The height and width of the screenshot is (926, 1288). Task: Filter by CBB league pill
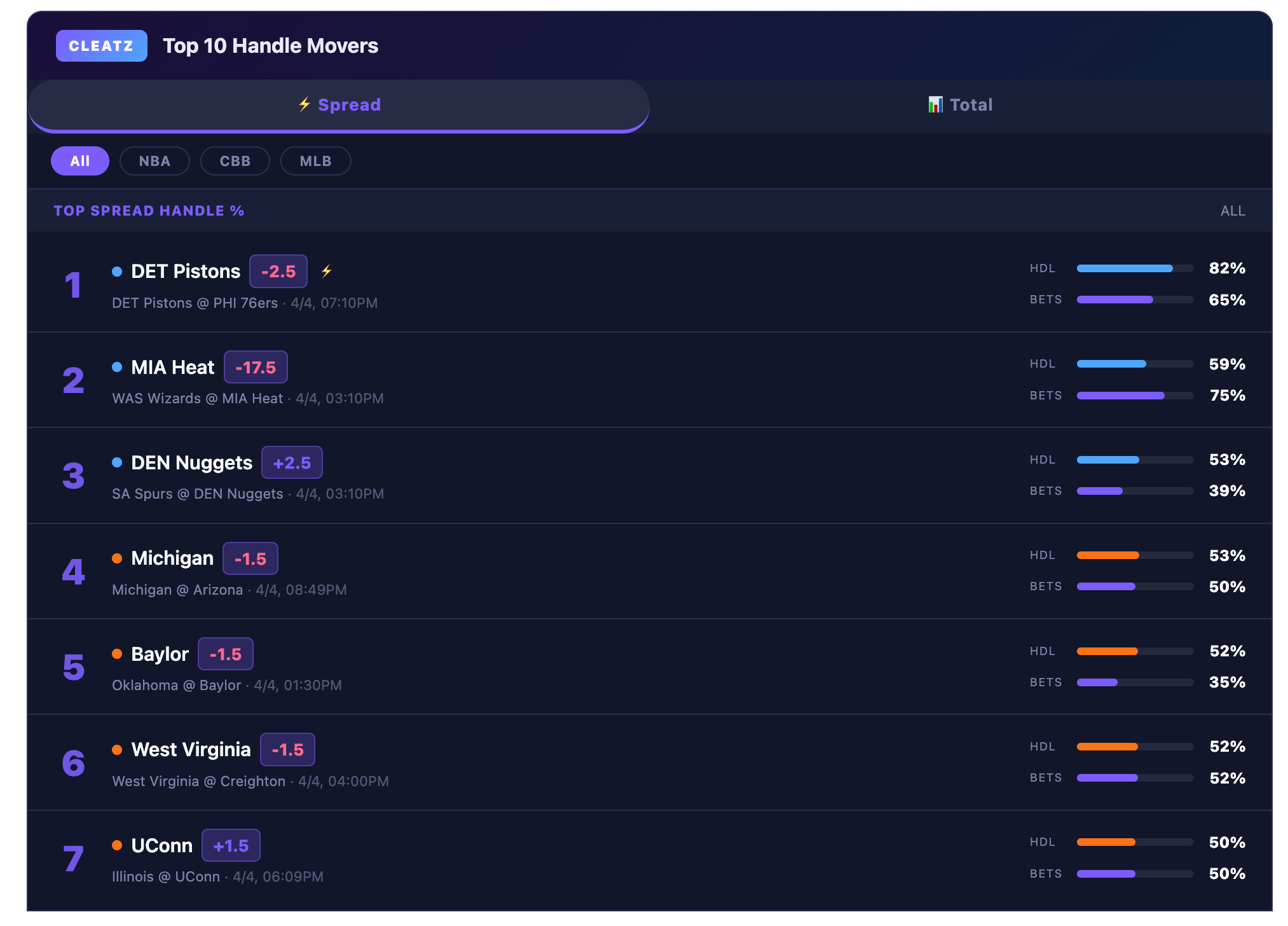tap(235, 161)
